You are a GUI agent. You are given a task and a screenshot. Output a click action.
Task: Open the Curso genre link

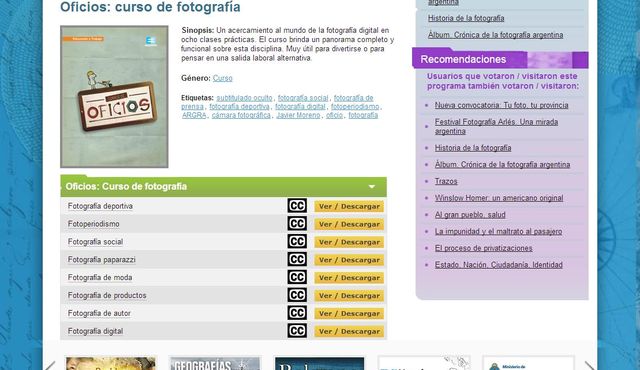click(x=222, y=78)
